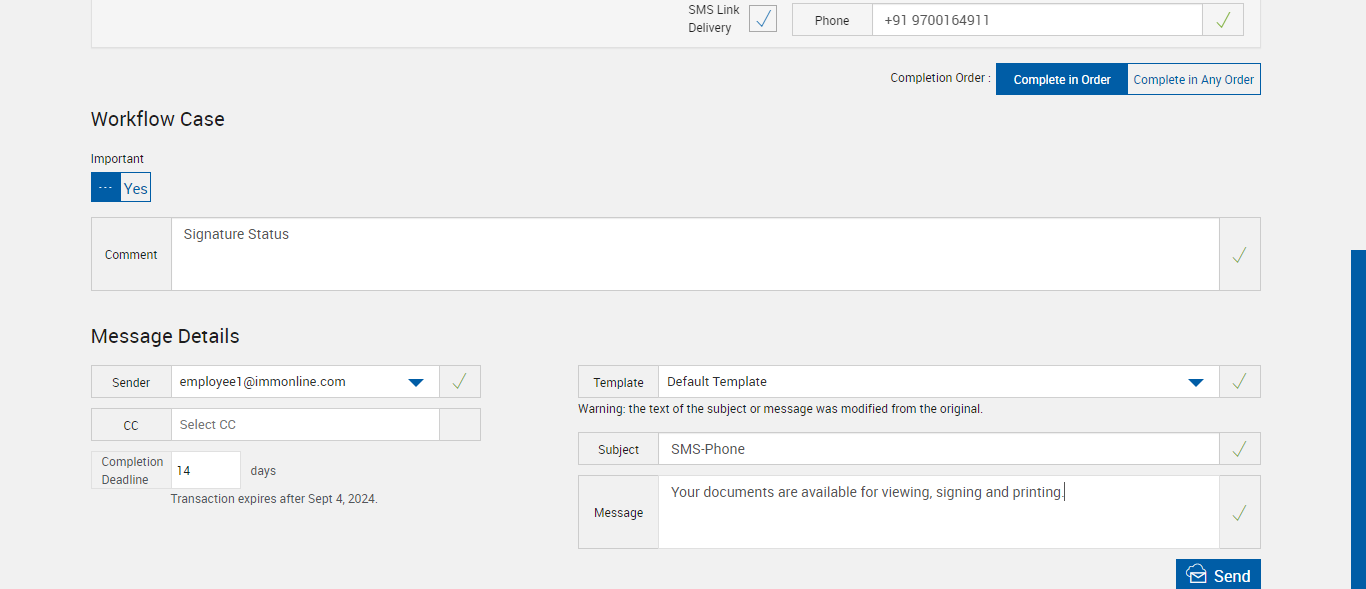Uncheck the SMS Link Delivery checkbox

(763, 19)
